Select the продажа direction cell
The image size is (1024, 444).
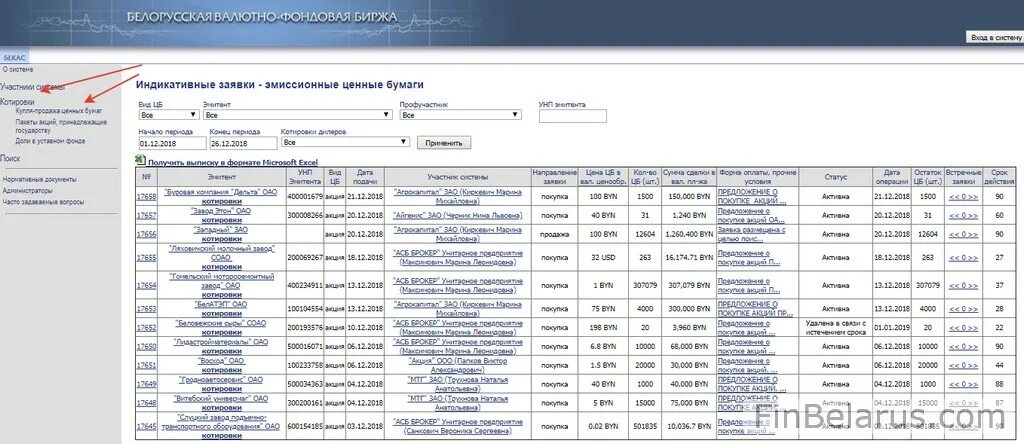click(554, 234)
